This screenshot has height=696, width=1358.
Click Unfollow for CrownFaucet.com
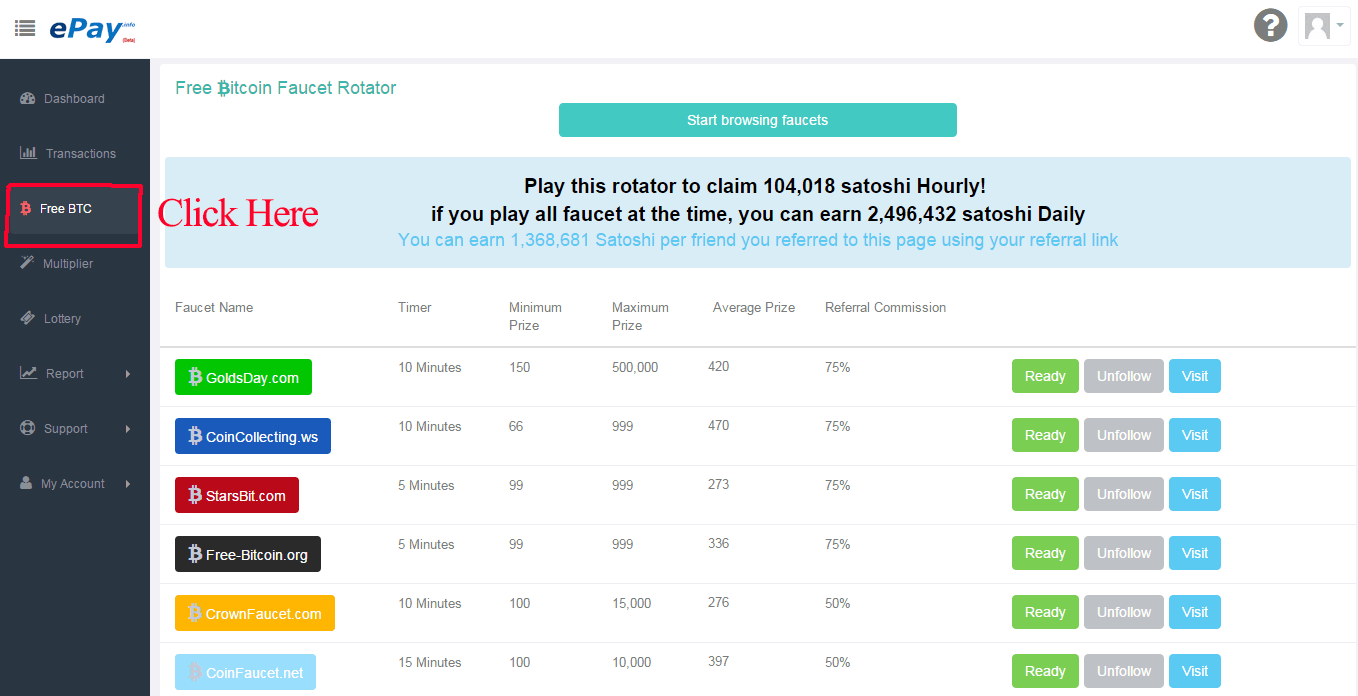pos(1124,612)
